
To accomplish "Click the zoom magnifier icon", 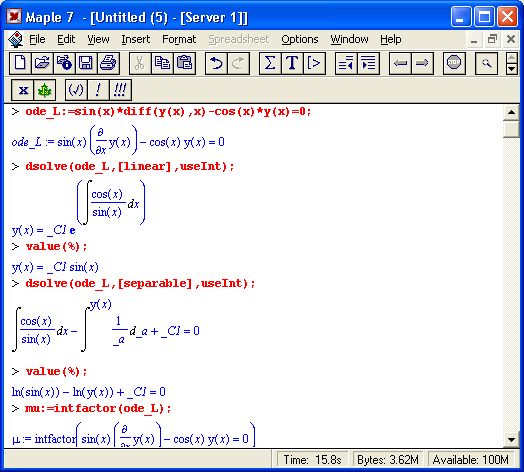I will coord(487,63).
